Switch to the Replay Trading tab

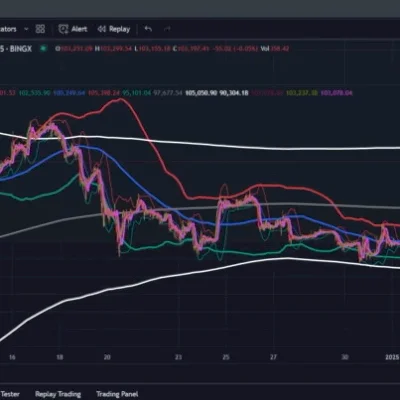(x=58, y=394)
